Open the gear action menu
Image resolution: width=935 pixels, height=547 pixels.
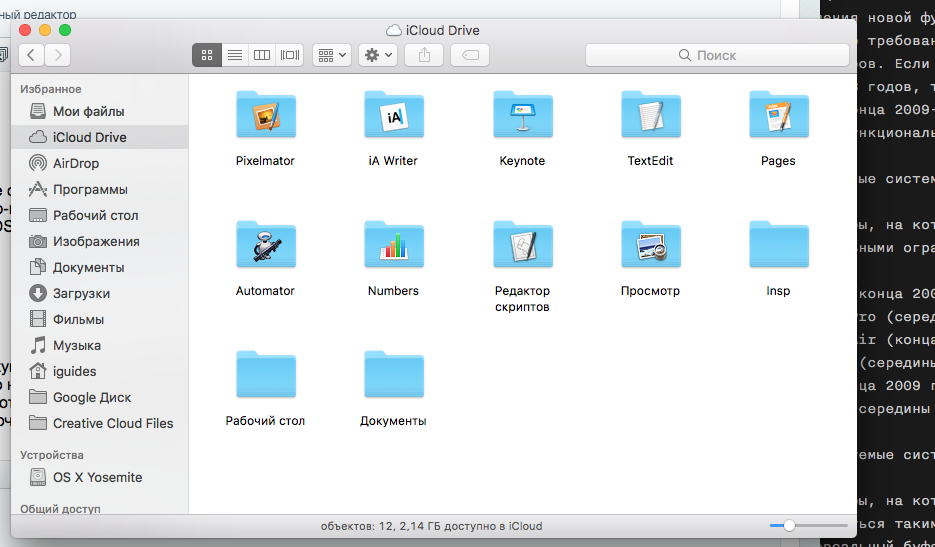[x=378, y=55]
